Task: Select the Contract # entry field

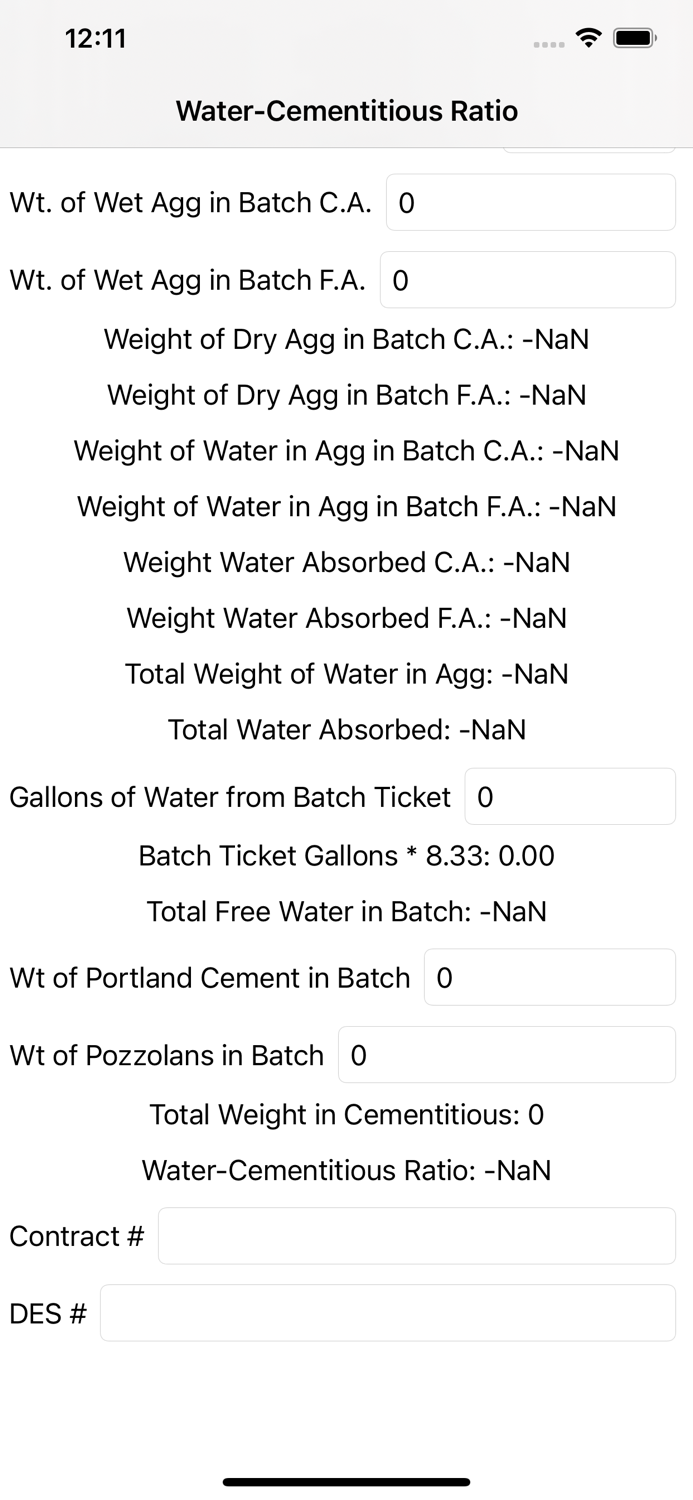Action: (416, 1236)
